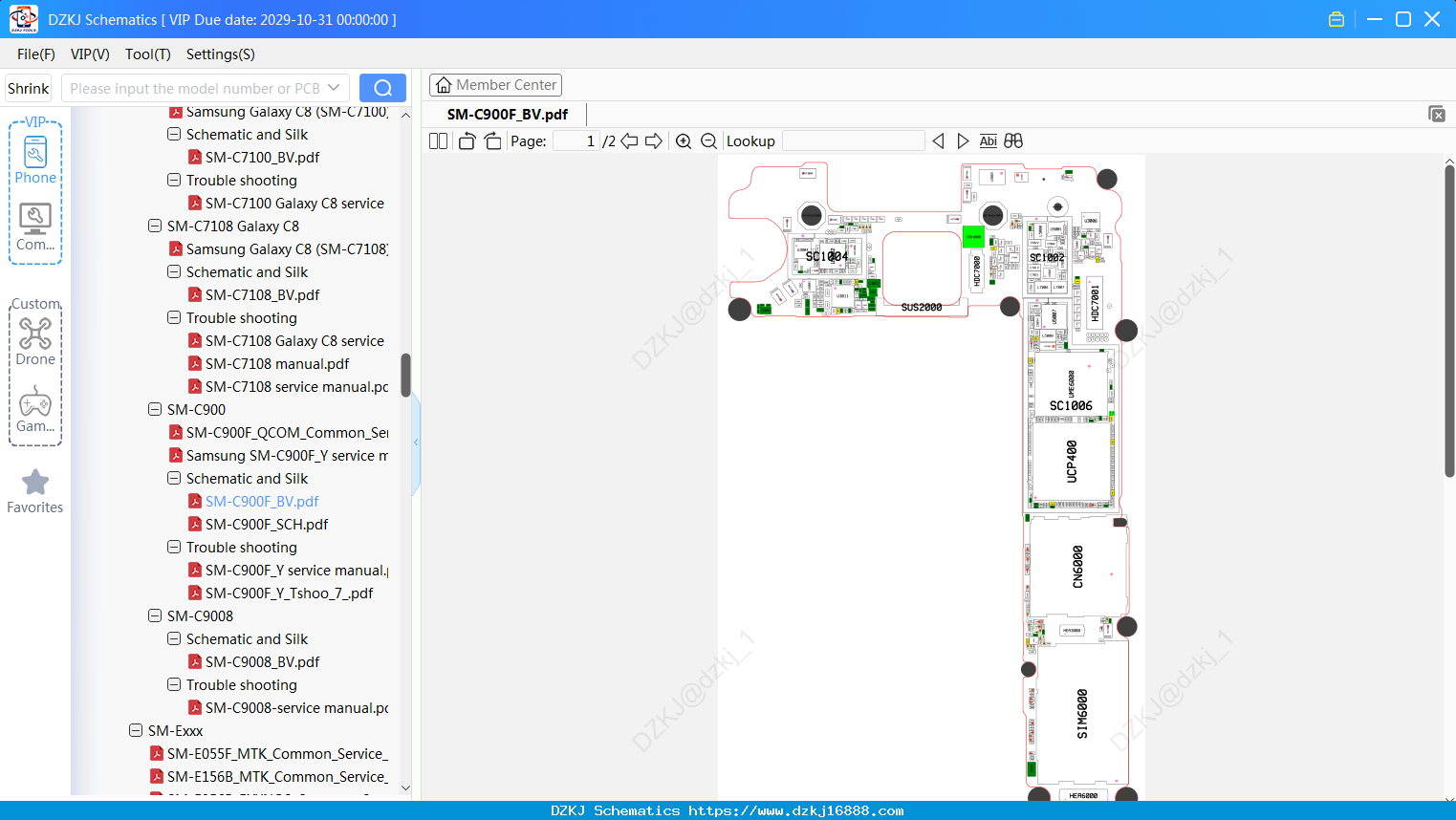Image resolution: width=1456 pixels, height=820 pixels.
Task: Click the blue search button
Action: click(x=382, y=88)
